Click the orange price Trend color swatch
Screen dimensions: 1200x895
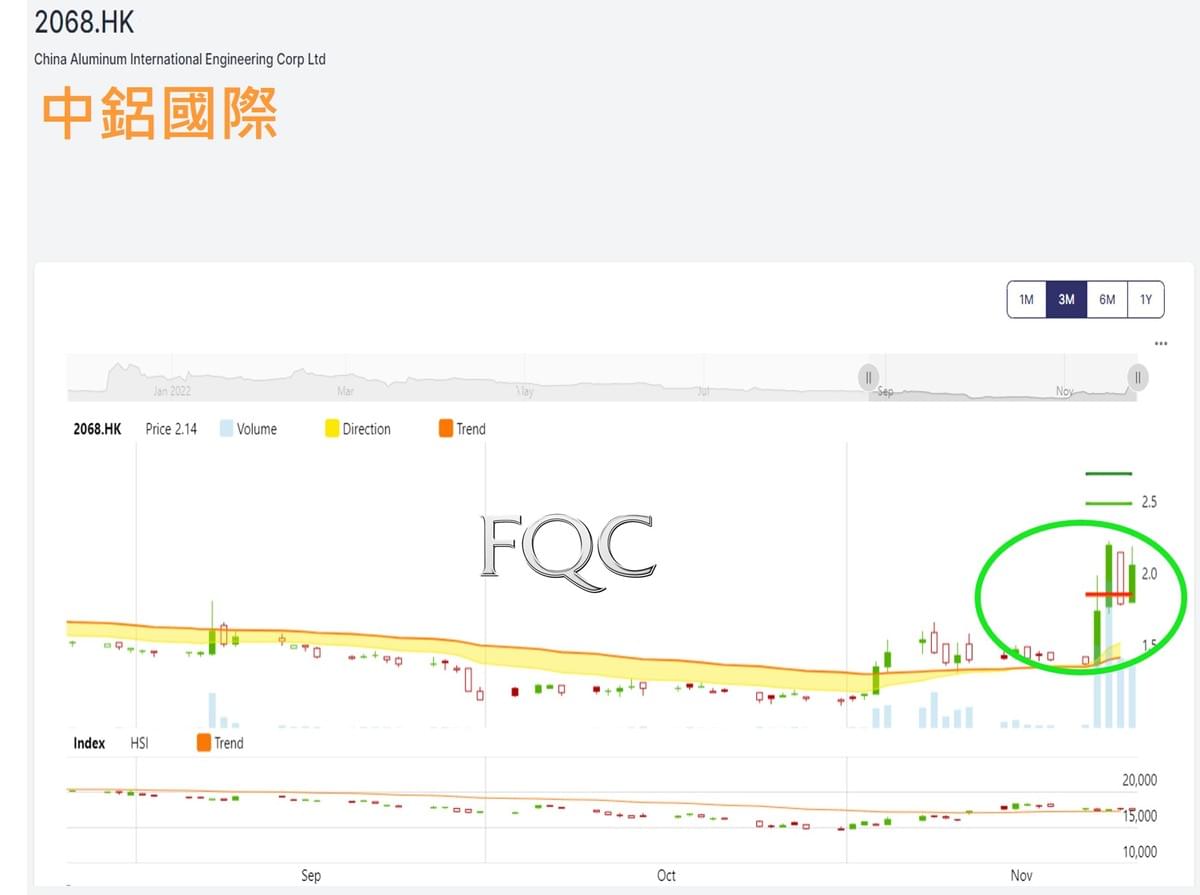pos(446,429)
